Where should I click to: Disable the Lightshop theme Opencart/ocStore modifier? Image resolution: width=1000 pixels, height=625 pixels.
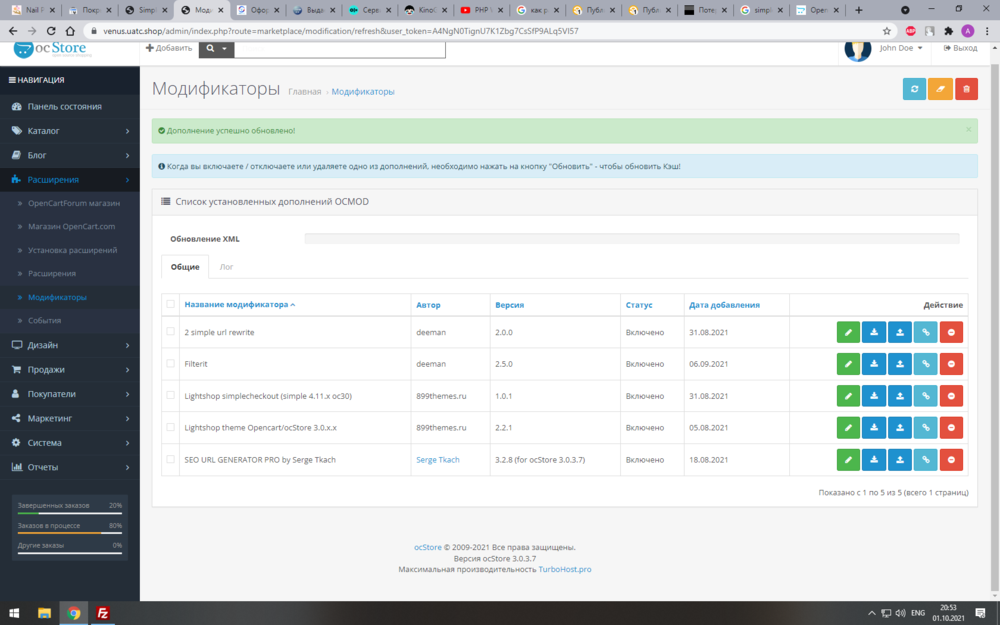coord(951,428)
